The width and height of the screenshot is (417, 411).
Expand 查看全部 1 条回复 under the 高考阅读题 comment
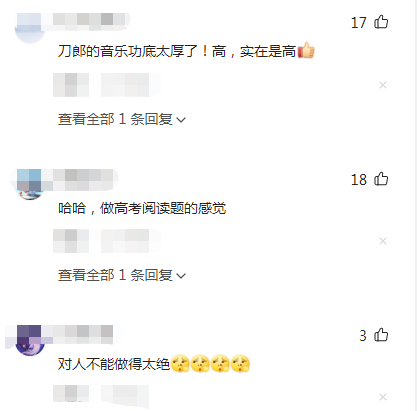(122, 275)
